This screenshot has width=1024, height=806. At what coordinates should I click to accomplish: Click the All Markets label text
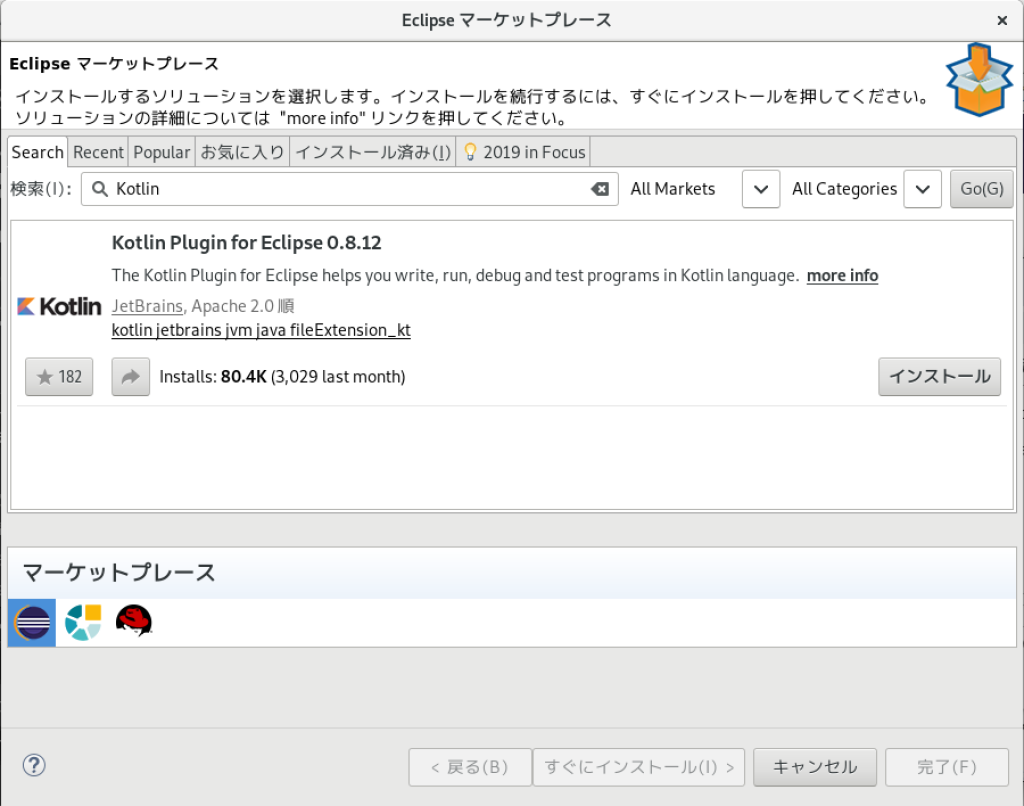[673, 189]
